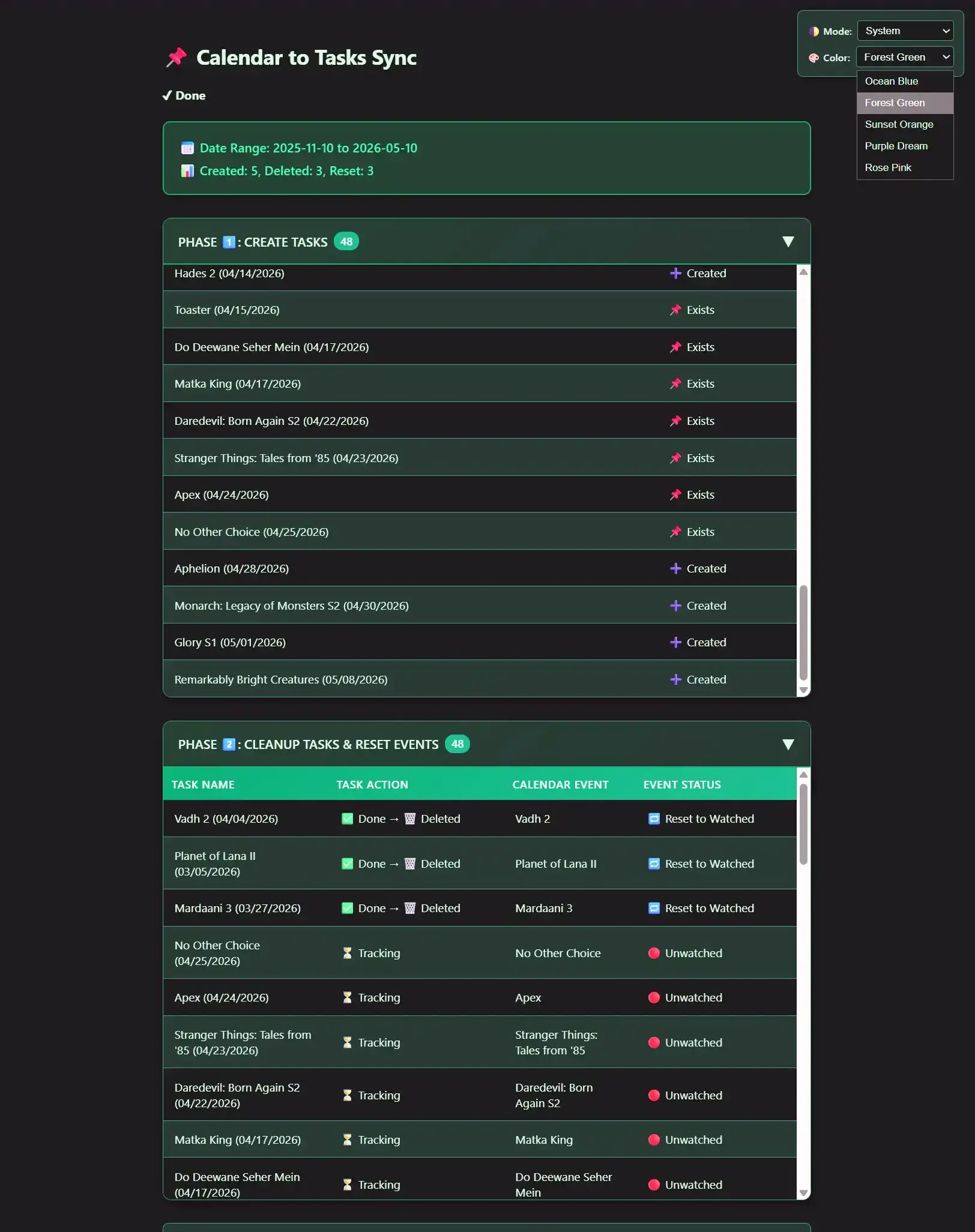Click Unwatched status for Daredevil: Born Again S2
975x1232 pixels.
[693, 1096]
